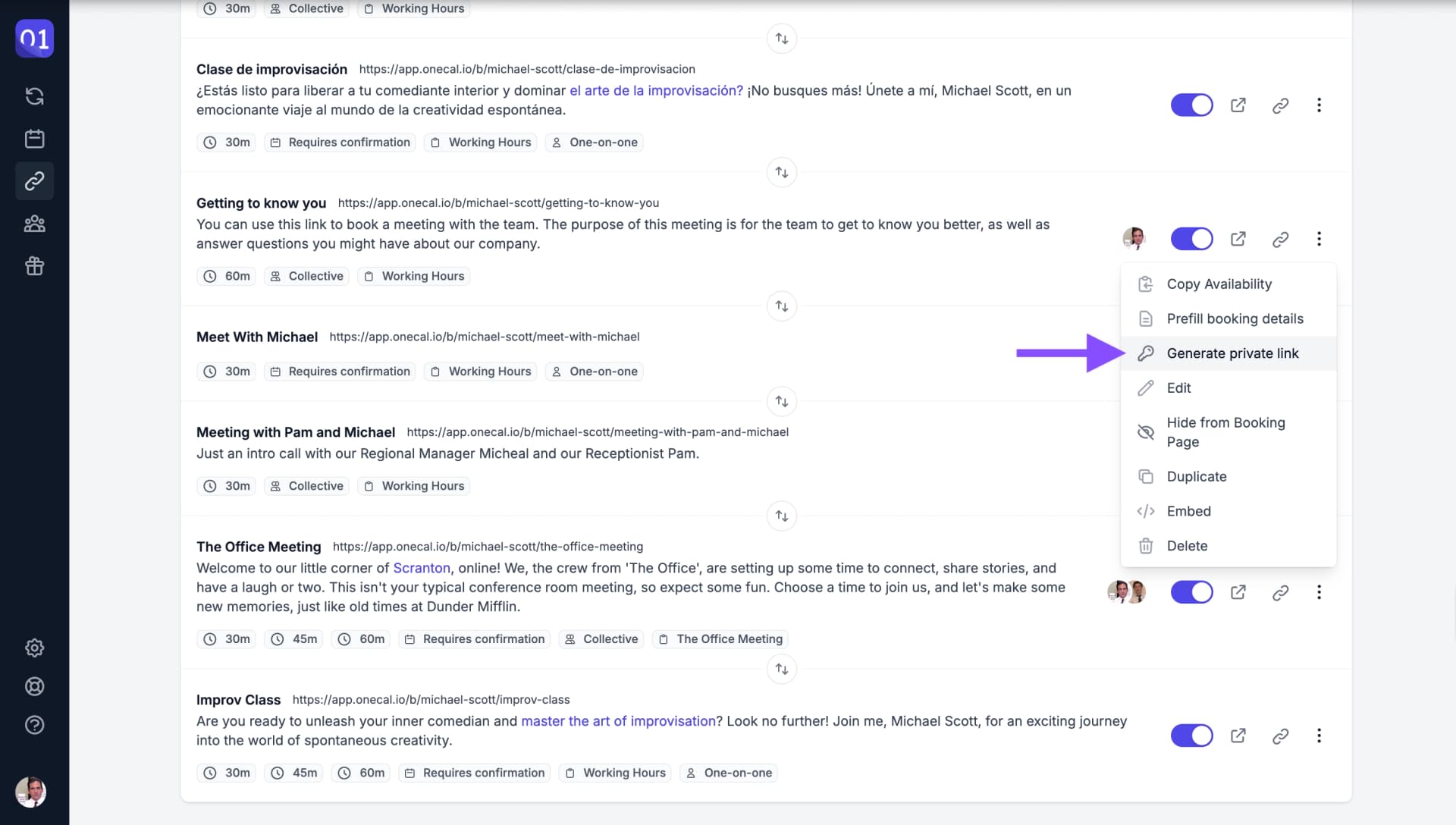Follow the Scranton hyperlink
Viewport: 1456px width, 825px height.
(x=422, y=568)
